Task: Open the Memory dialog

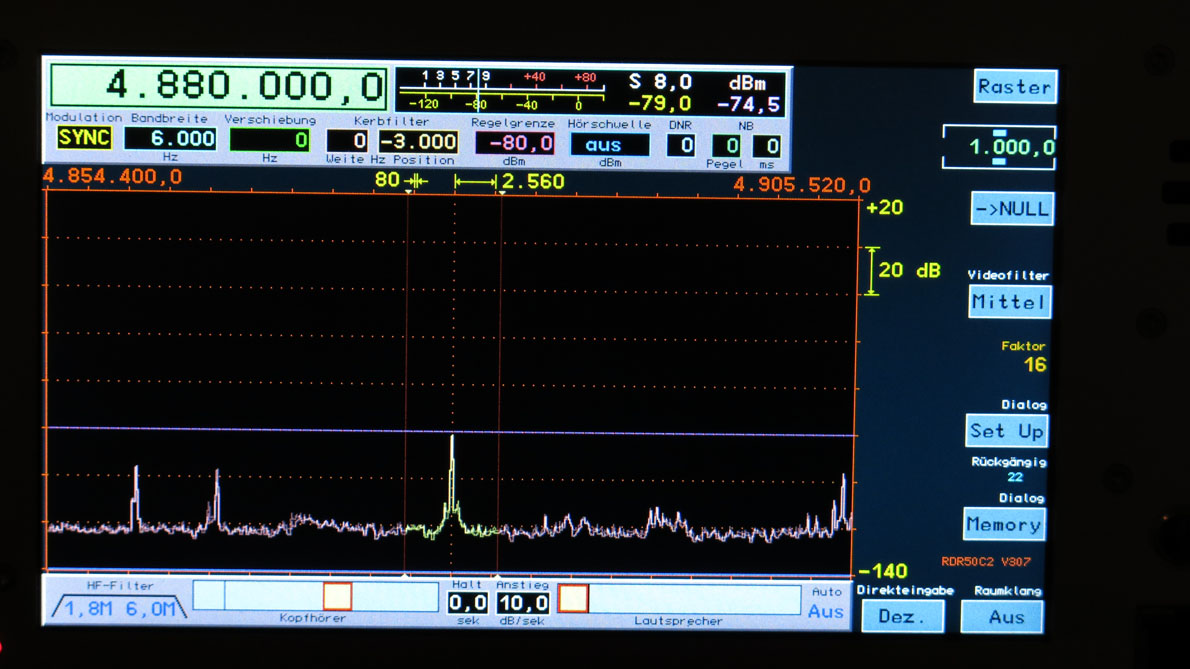Action: [x=1004, y=524]
